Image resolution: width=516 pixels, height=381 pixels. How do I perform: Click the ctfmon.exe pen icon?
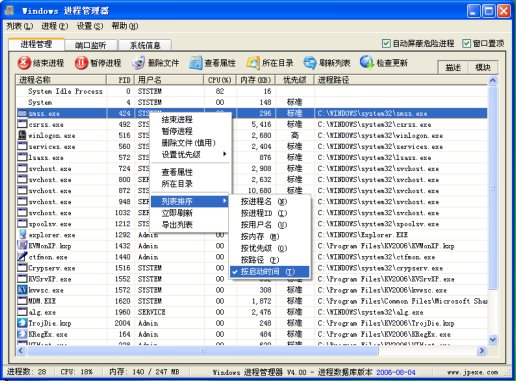22,256
